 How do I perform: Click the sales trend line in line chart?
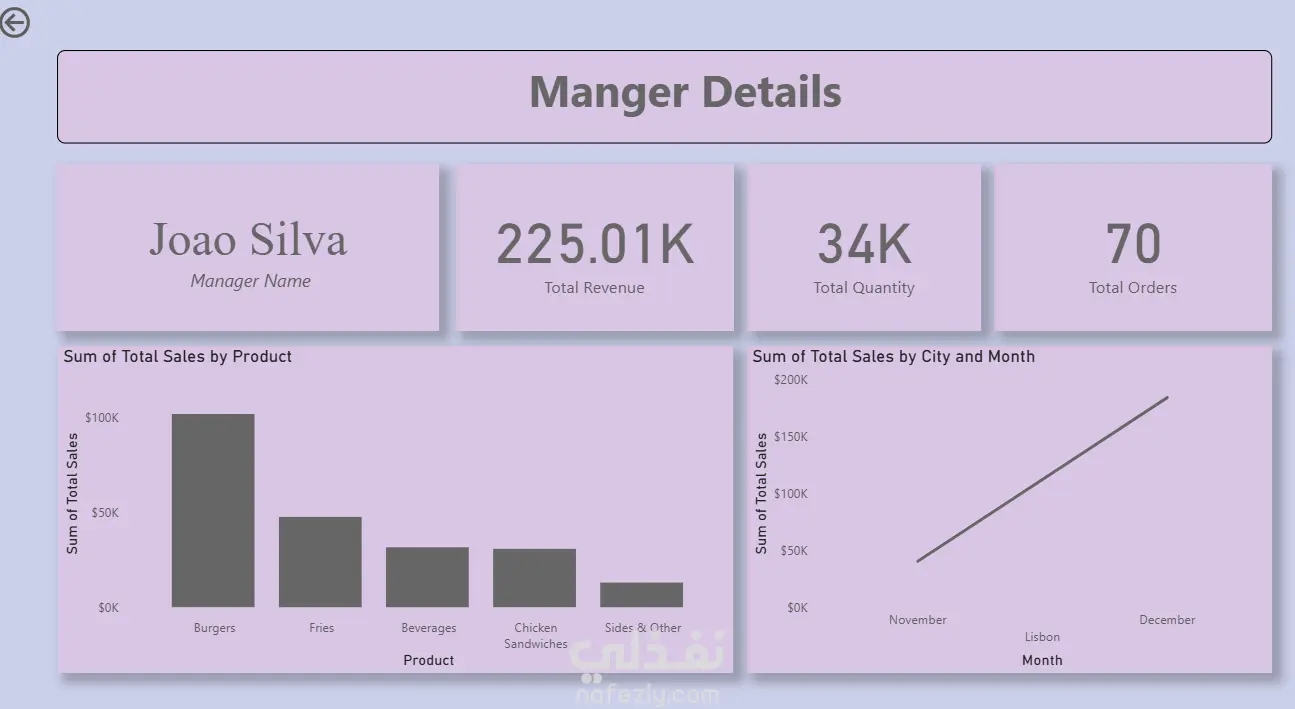coord(1042,479)
